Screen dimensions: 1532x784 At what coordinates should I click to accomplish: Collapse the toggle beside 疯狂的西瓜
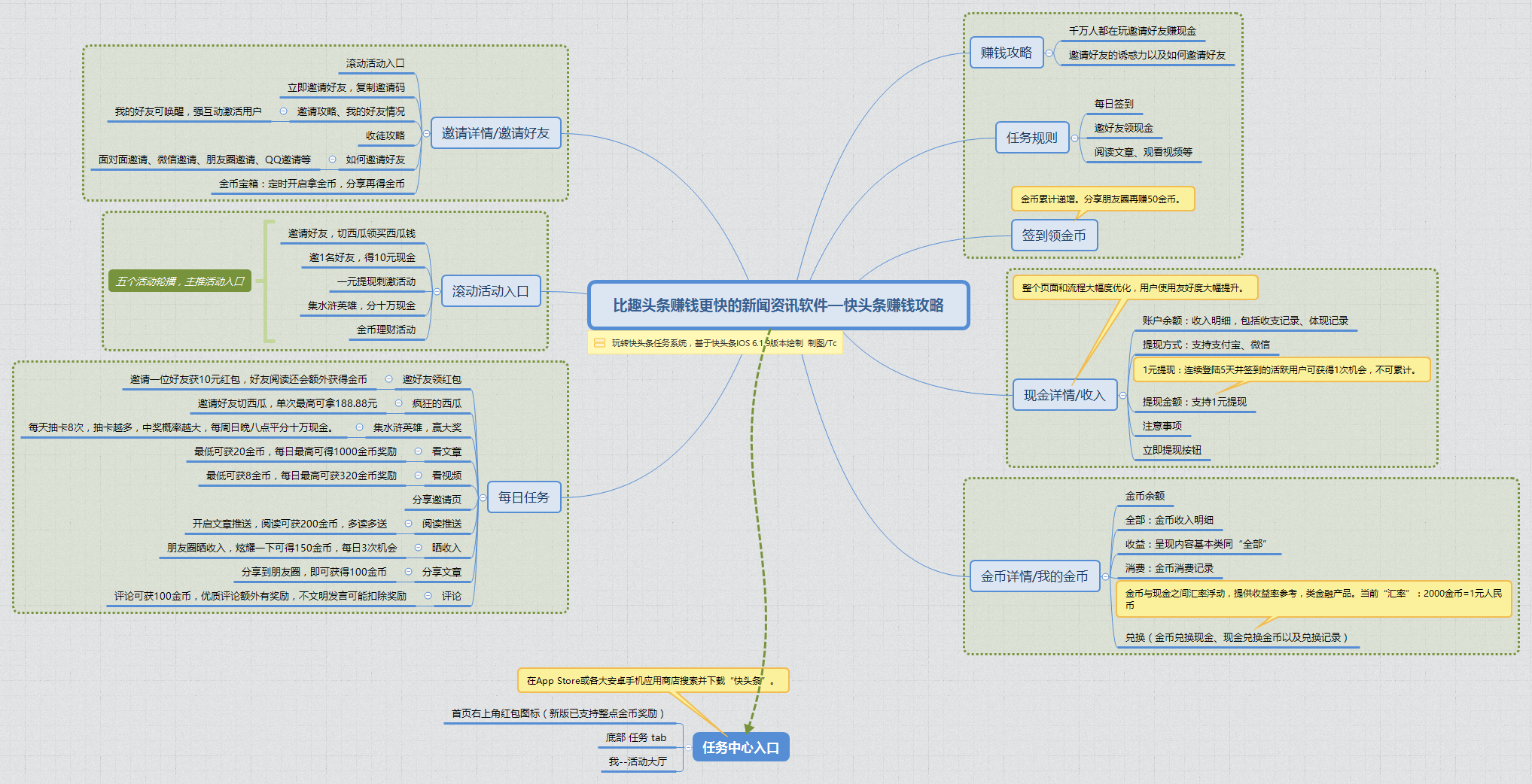[398, 403]
